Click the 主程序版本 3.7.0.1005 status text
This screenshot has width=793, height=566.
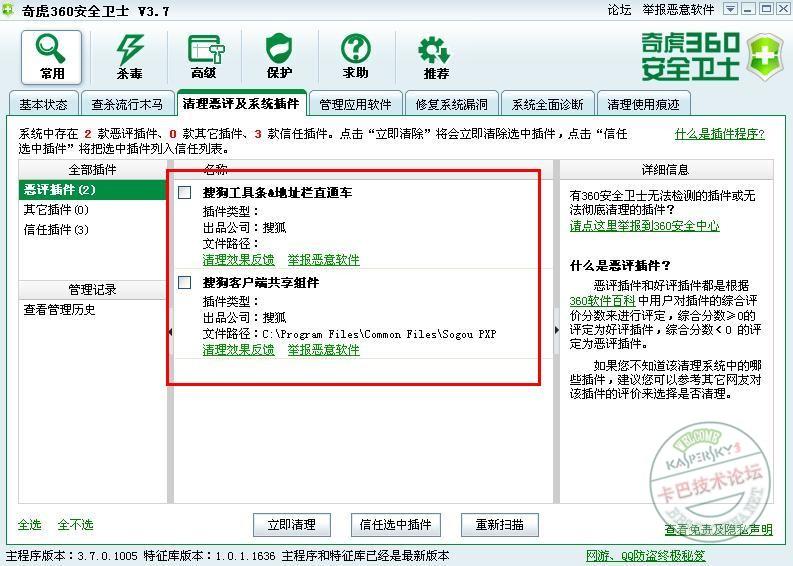pyautogui.click(x=72, y=556)
